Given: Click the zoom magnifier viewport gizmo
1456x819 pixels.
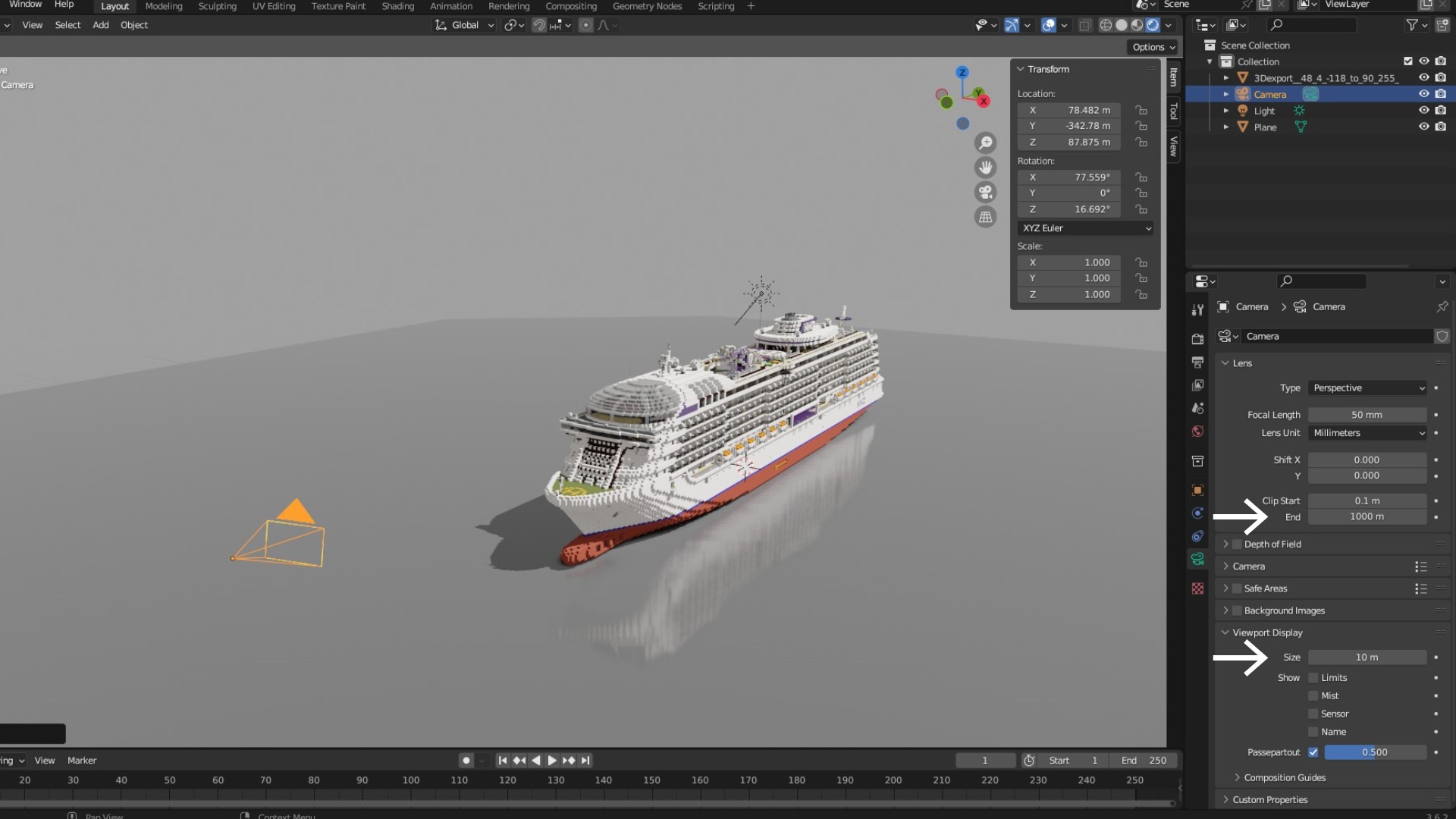Looking at the screenshot, I should [x=985, y=143].
